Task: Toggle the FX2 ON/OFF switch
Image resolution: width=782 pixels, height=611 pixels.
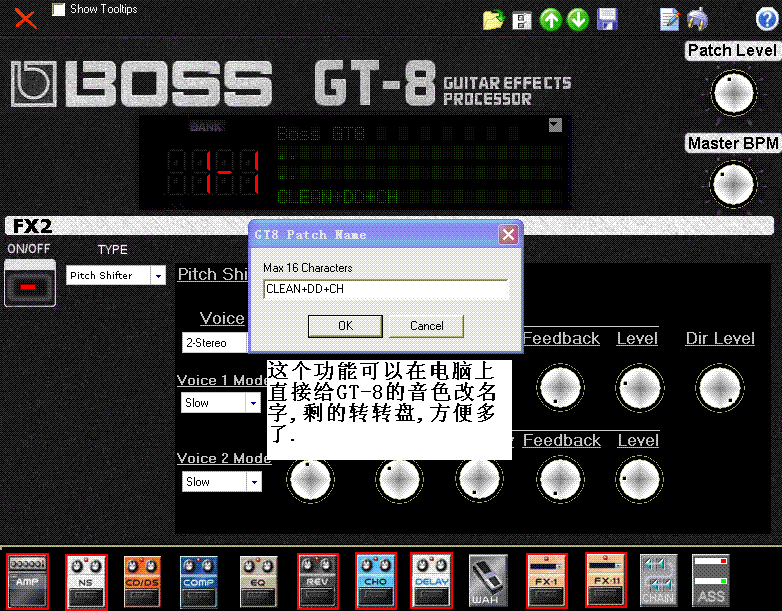Action: pyautogui.click(x=29, y=284)
